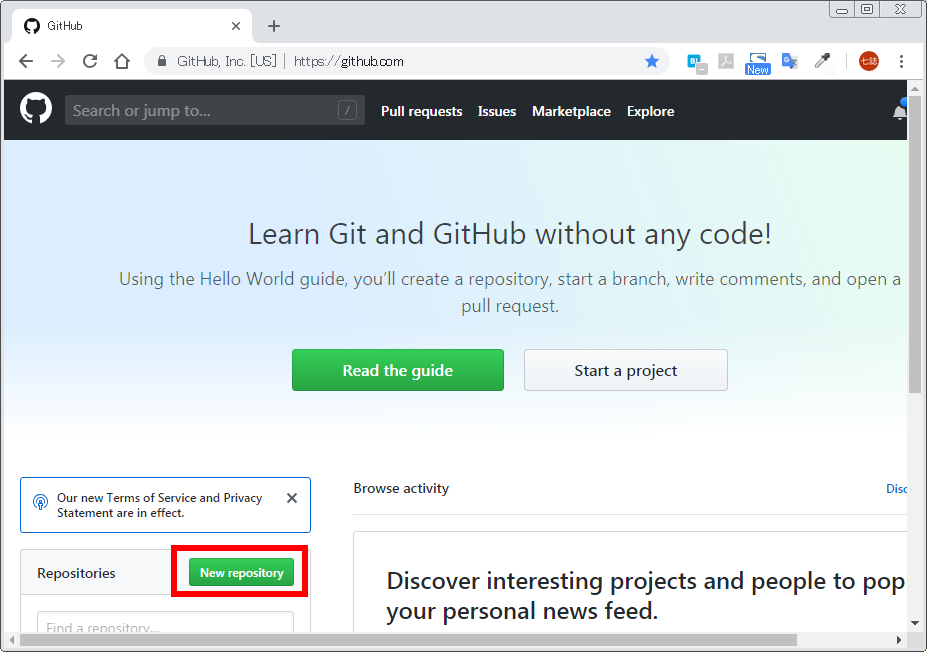This screenshot has width=927, height=652.
Task: Create a New repository
Action: (241, 572)
